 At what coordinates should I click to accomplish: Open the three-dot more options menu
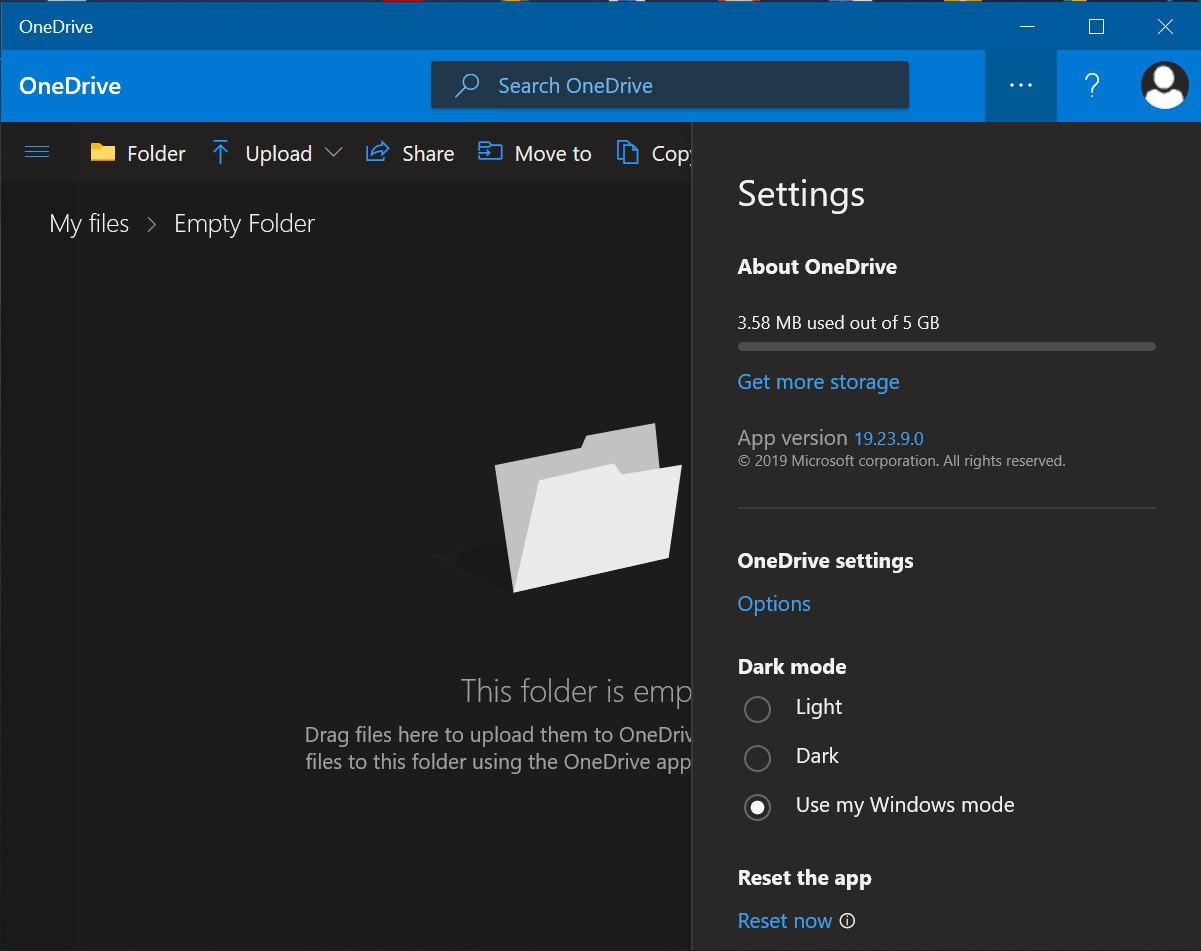point(1021,86)
